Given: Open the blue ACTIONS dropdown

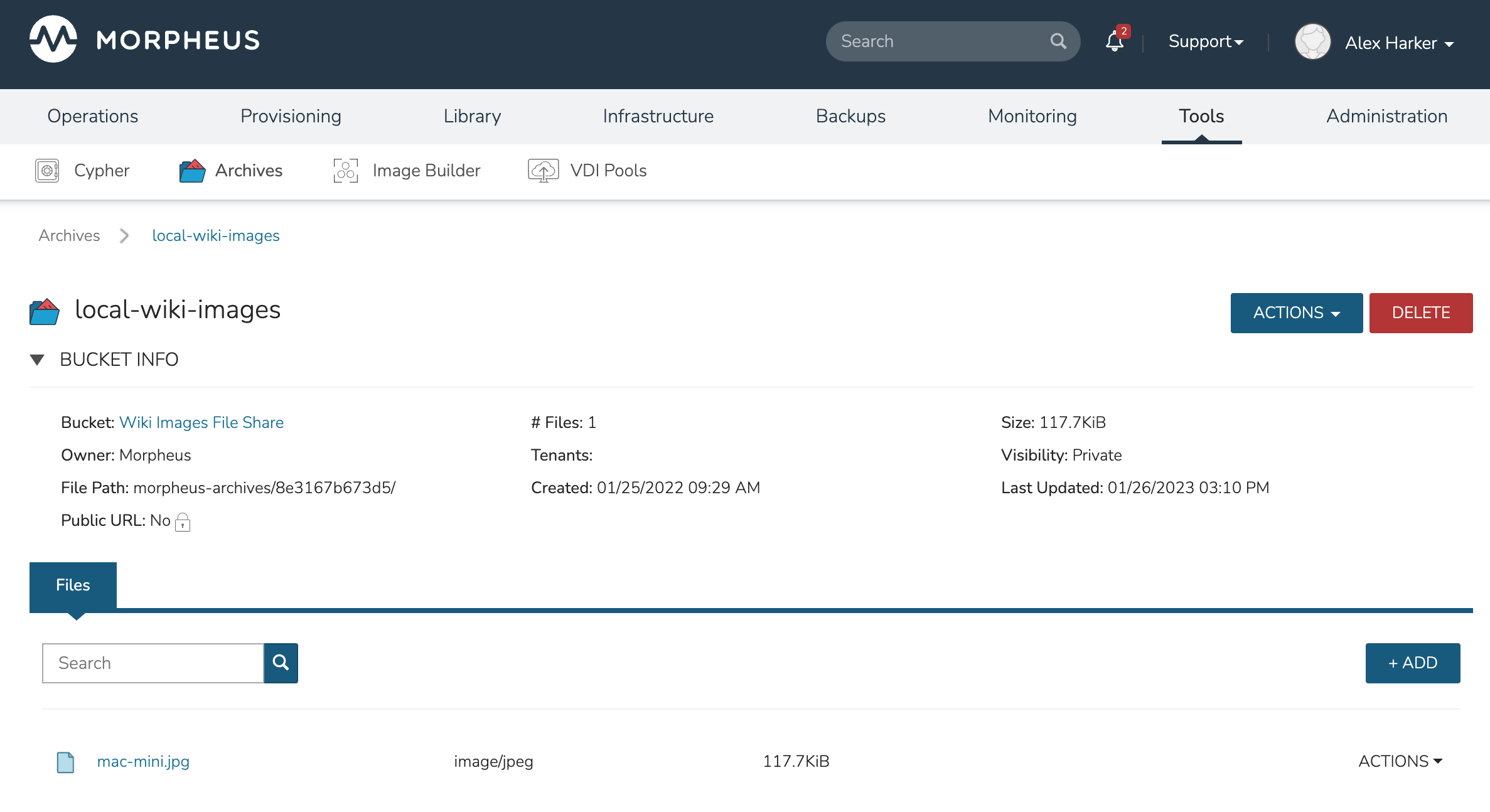Looking at the screenshot, I should coord(1296,313).
